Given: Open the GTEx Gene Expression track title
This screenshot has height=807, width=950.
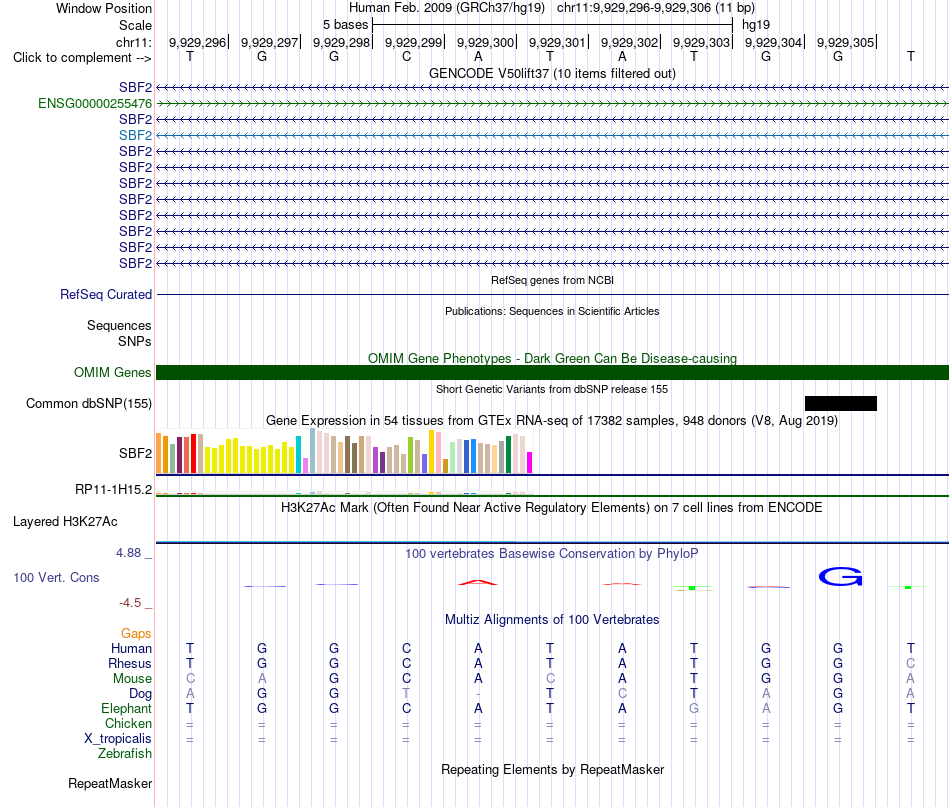Looking at the screenshot, I should (x=552, y=420).
